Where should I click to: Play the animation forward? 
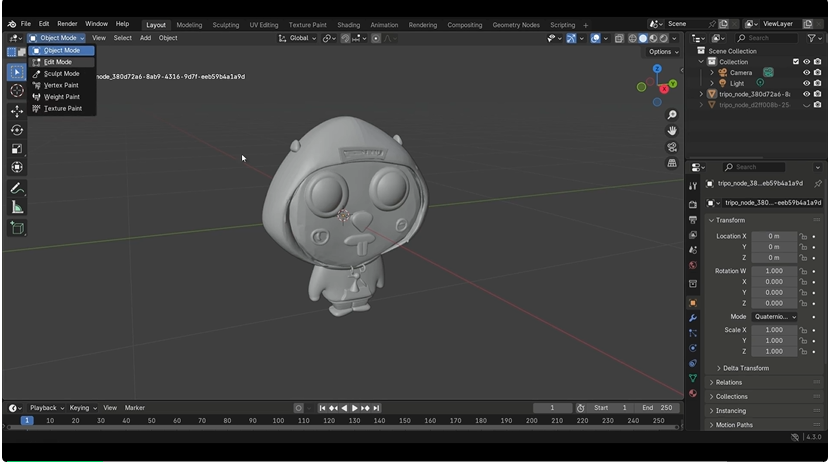pos(355,408)
